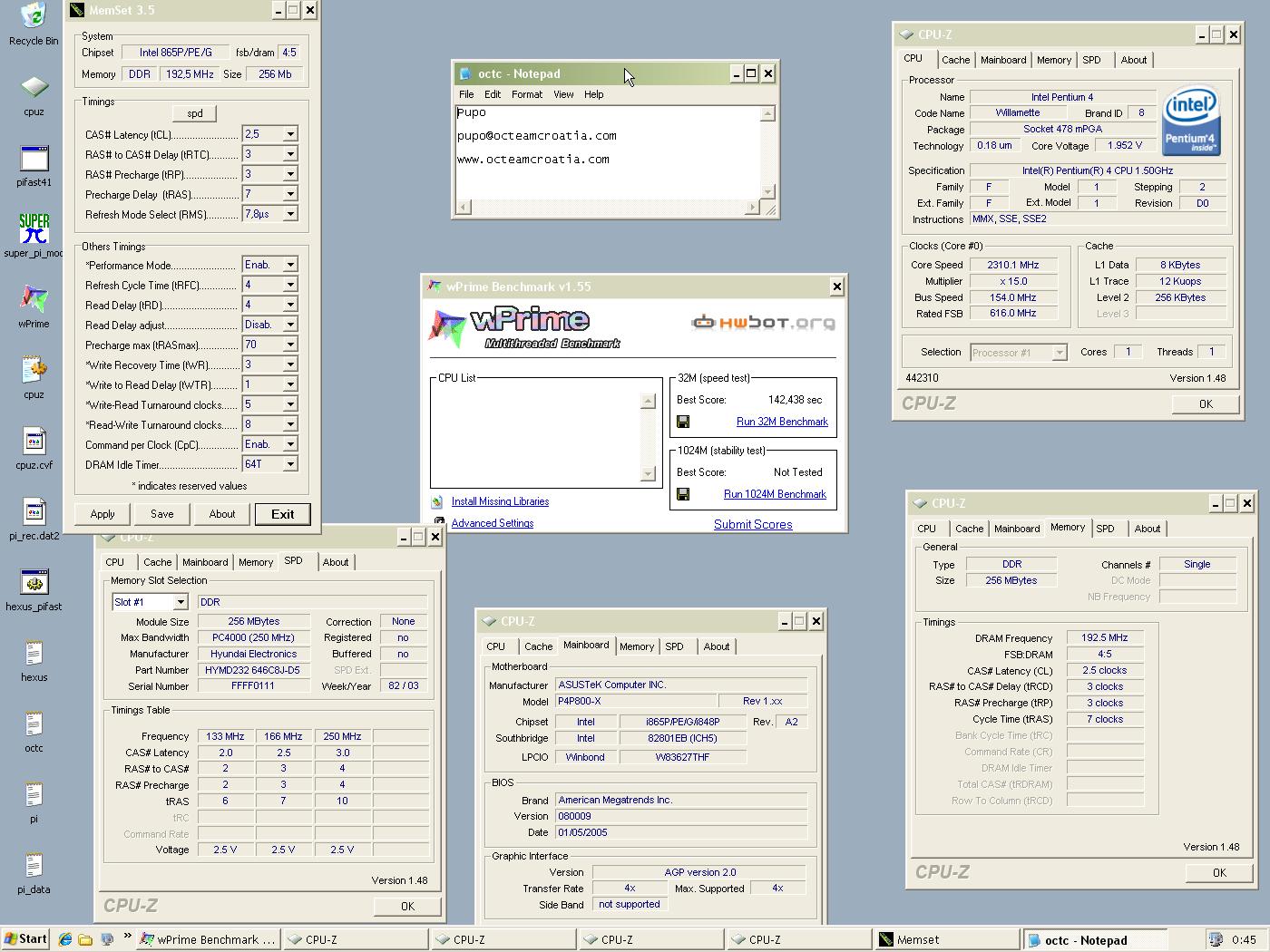
Task: Click the spd button in MemSet
Action: [195, 113]
